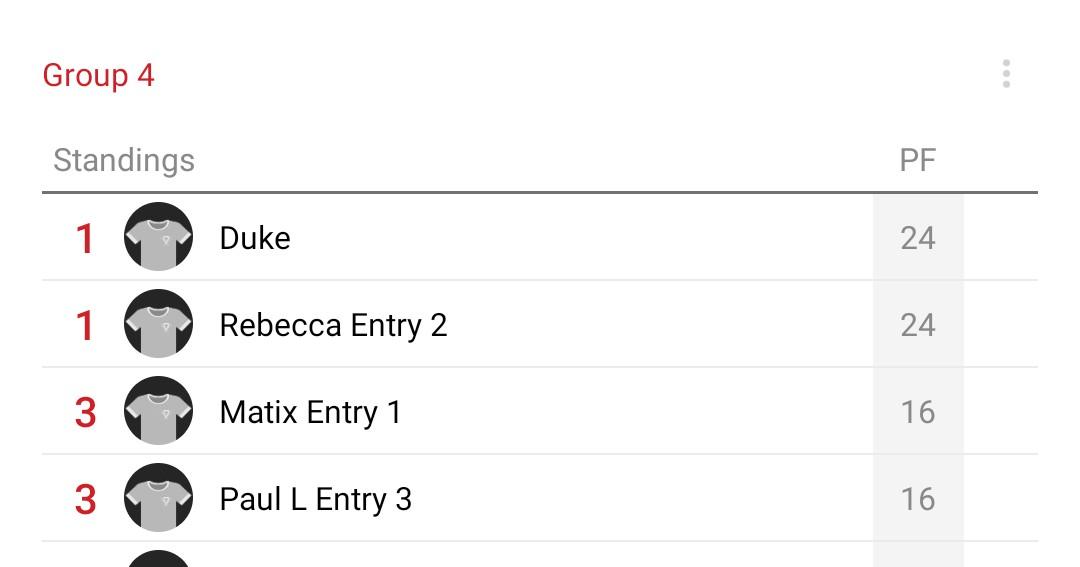Open the Matix Entry 1 entry
The image size is (1080, 567).
point(310,412)
